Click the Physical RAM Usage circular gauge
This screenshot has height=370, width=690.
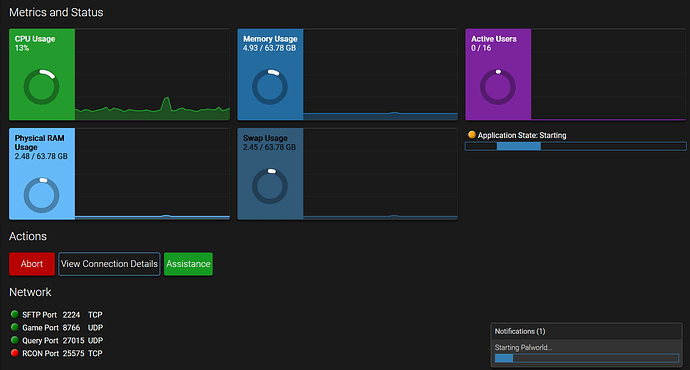point(41,195)
